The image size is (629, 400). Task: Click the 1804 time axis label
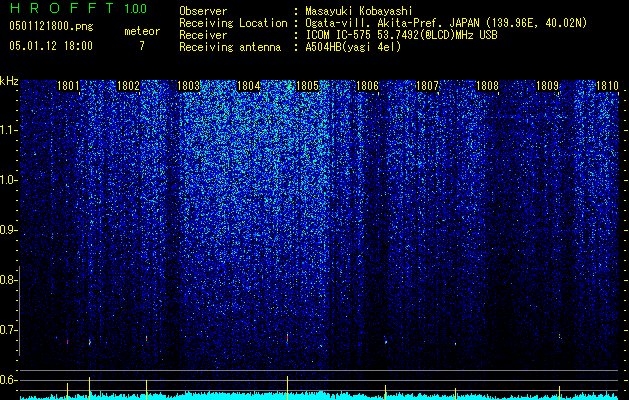tap(248, 86)
